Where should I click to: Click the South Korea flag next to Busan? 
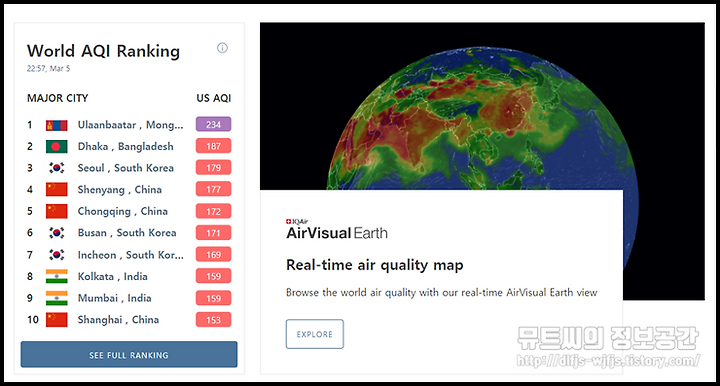pos(56,233)
